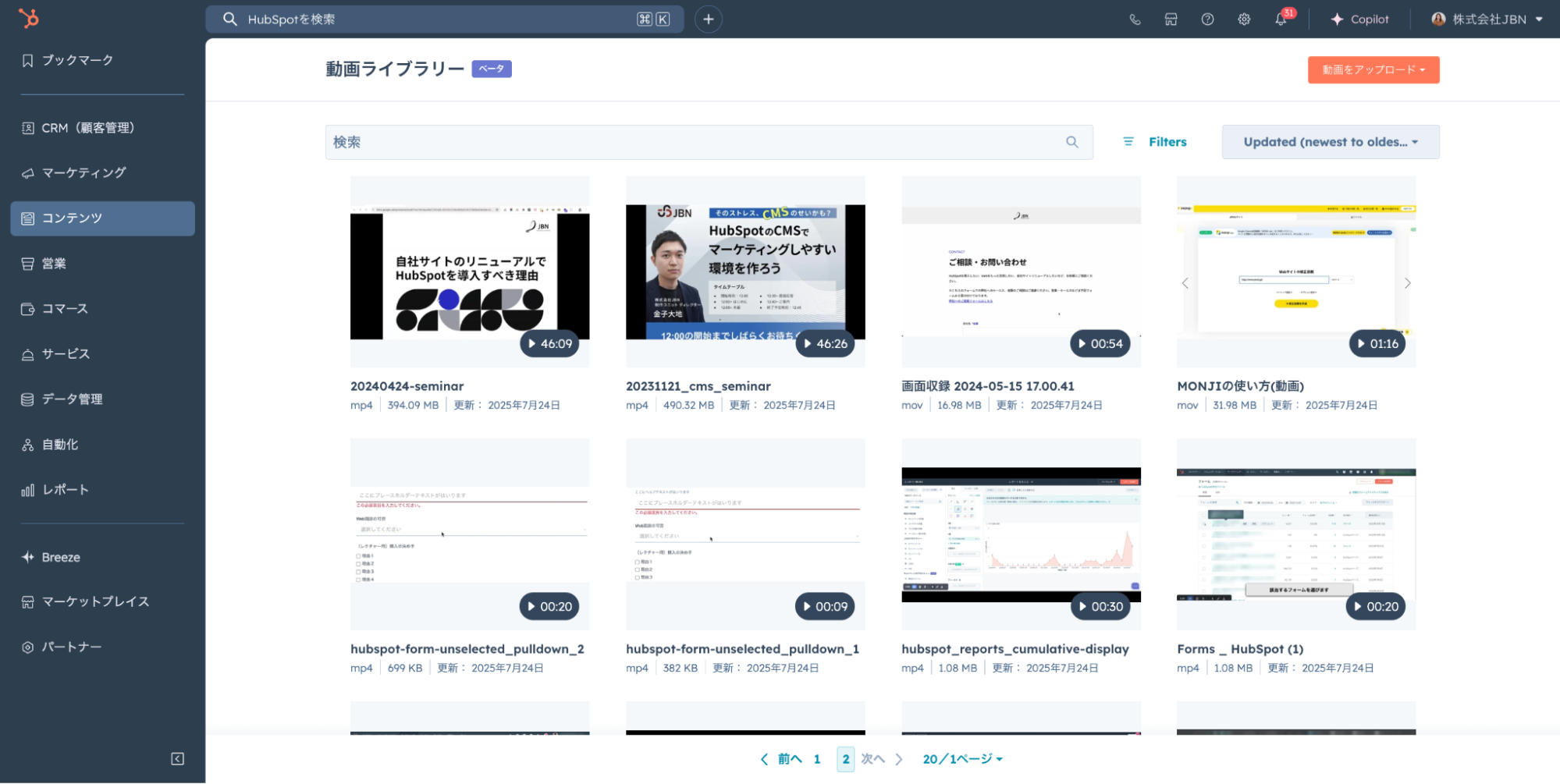Go to previous page 前へ
1560x784 pixels.
click(x=781, y=759)
